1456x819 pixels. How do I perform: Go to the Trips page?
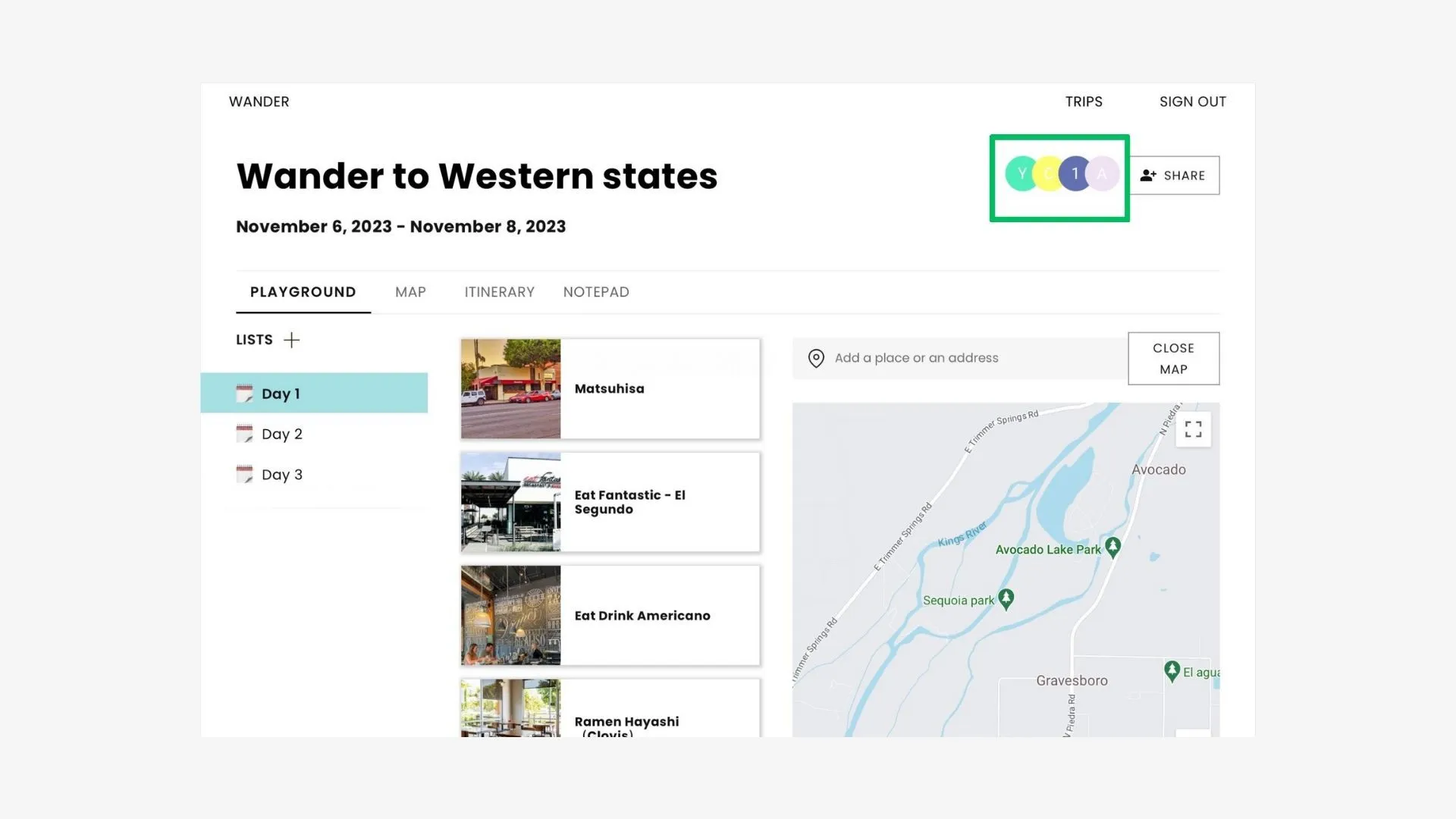(1084, 102)
